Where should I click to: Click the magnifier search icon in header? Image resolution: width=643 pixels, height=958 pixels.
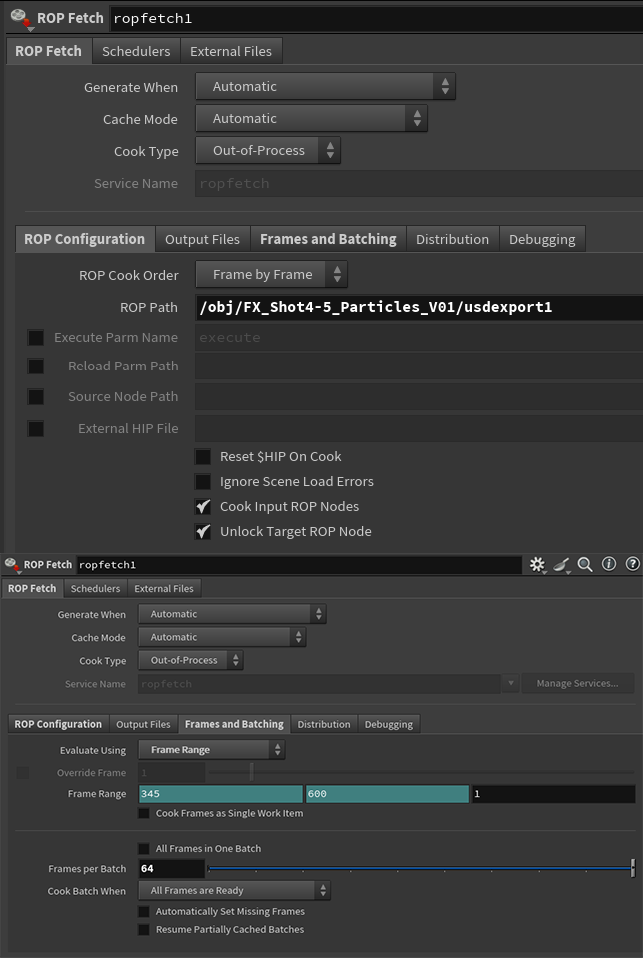pyautogui.click(x=585, y=565)
